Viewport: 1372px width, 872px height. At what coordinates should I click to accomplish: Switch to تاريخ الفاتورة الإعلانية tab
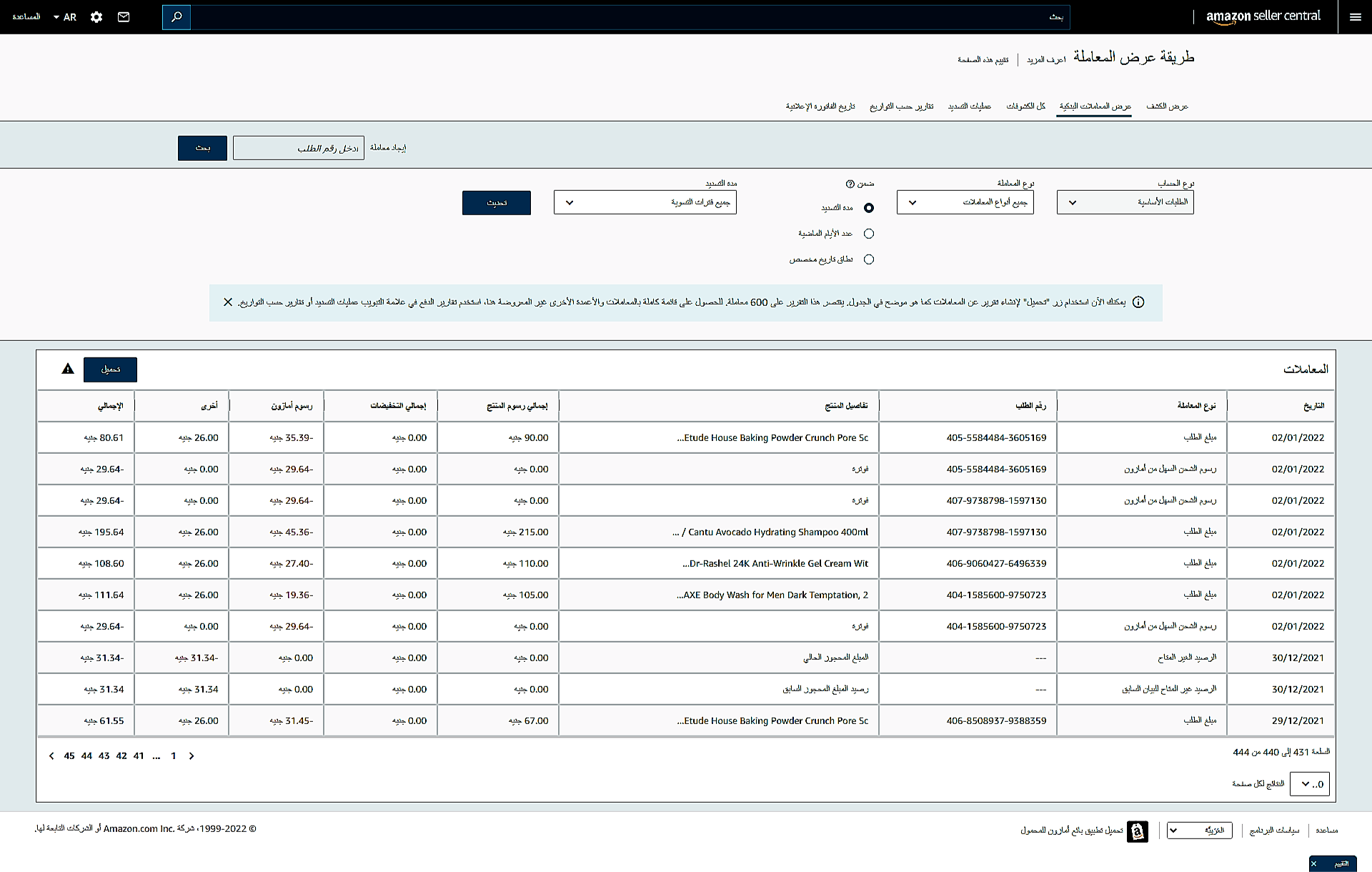click(x=820, y=106)
